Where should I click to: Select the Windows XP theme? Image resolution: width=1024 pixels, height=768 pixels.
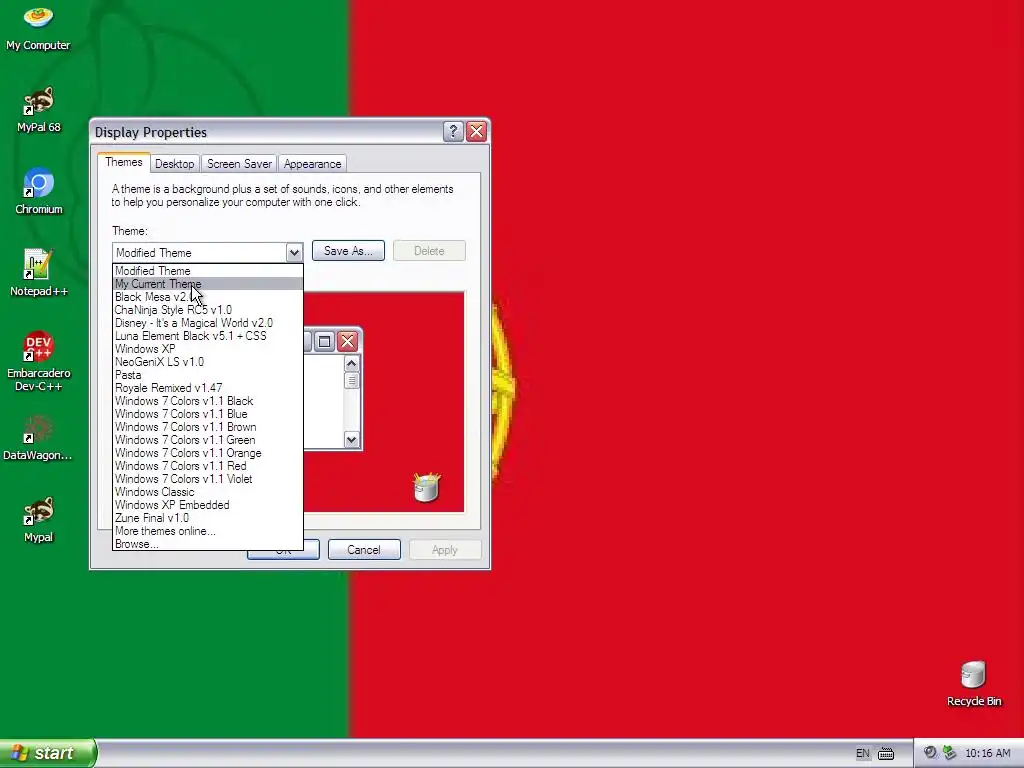click(x=208, y=349)
